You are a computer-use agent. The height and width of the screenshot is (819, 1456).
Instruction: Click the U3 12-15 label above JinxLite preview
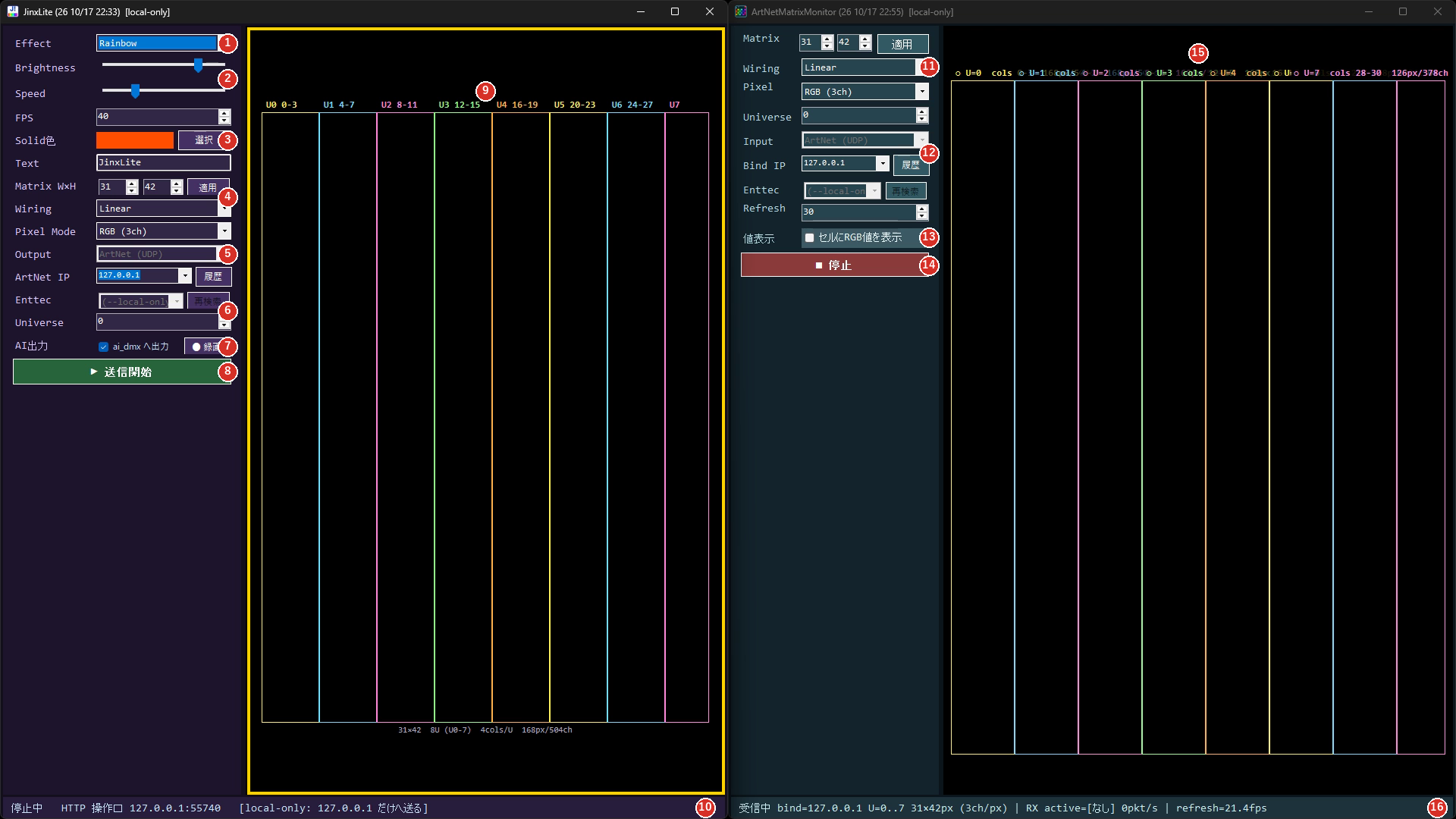pyautogui.click(x=459, y=105)
